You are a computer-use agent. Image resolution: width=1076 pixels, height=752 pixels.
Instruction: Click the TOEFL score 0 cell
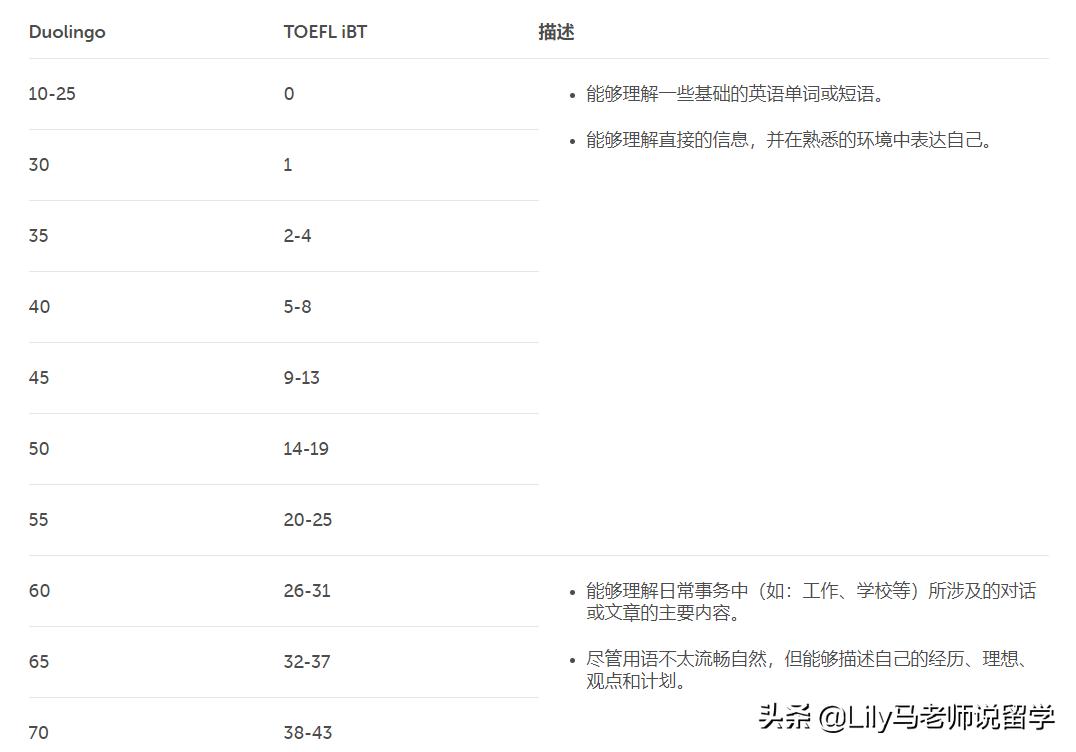[x=288, y=94]
